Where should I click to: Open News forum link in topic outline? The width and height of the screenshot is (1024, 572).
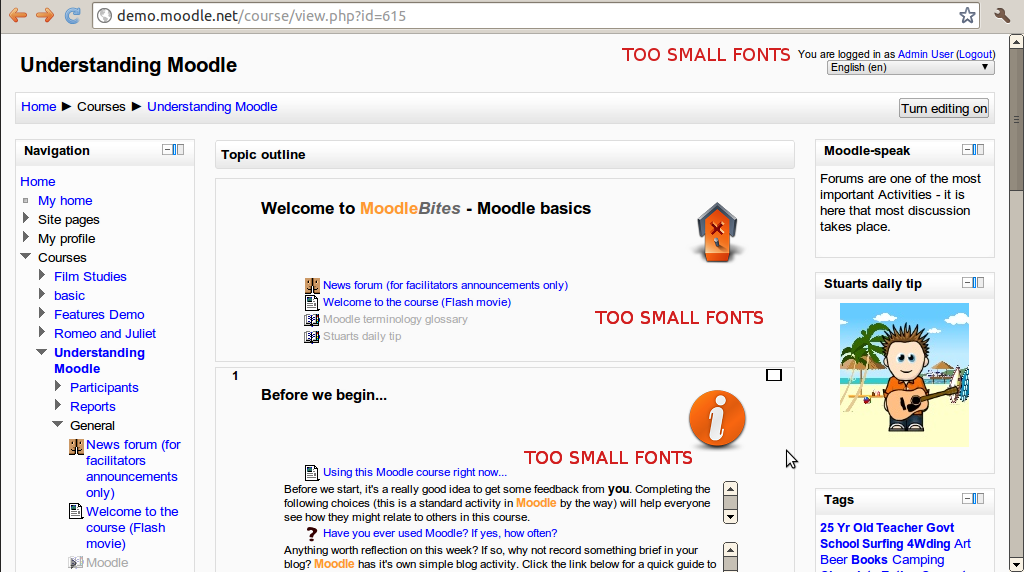click(445, 285)
